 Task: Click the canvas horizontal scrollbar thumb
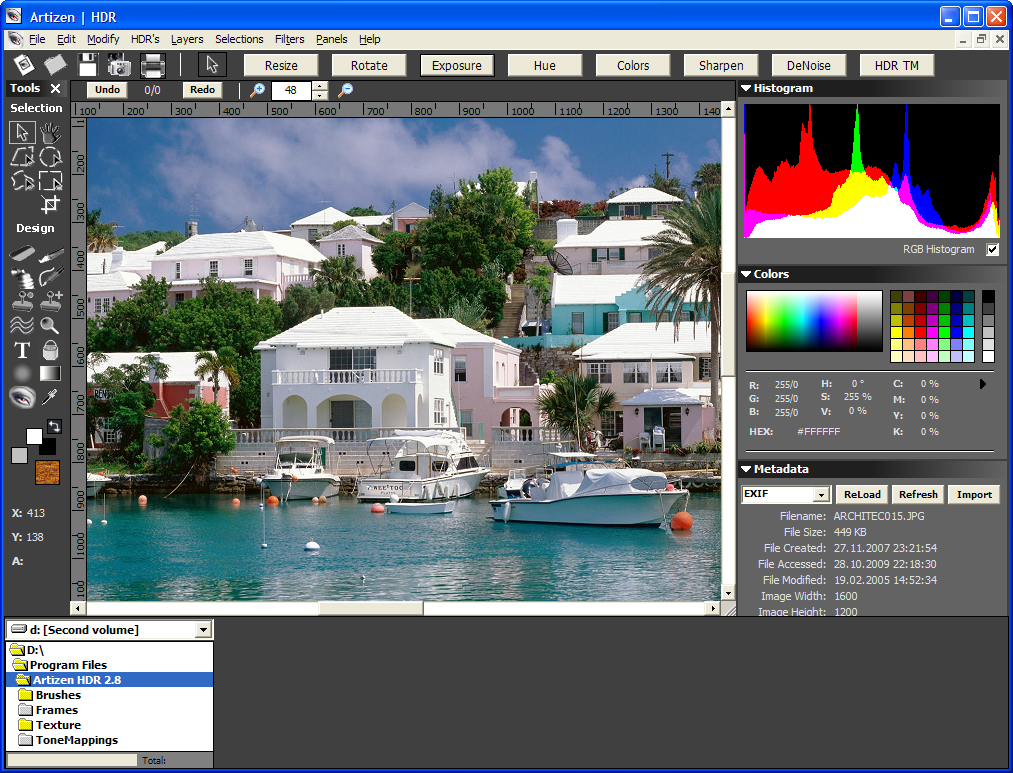pos(371,608)
